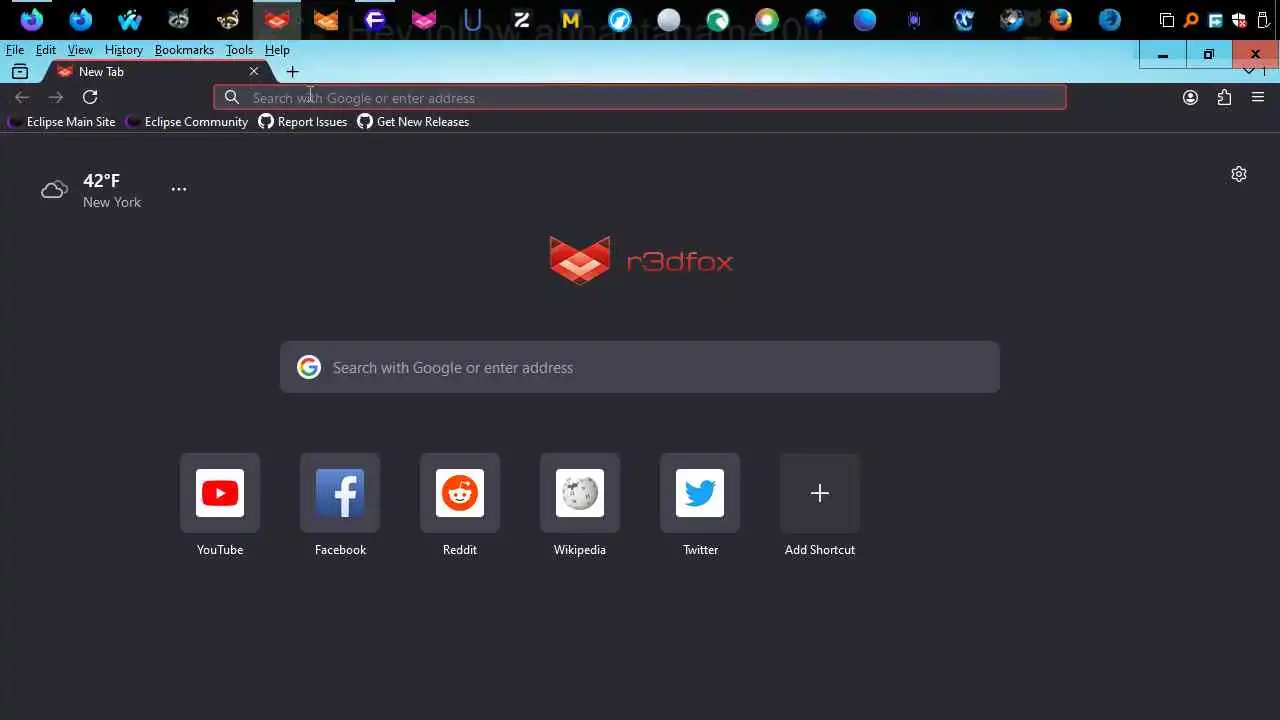The width and height of the screenshot is (1280, 720).
Task: Open a new tab with plus button
Action: 292,72
